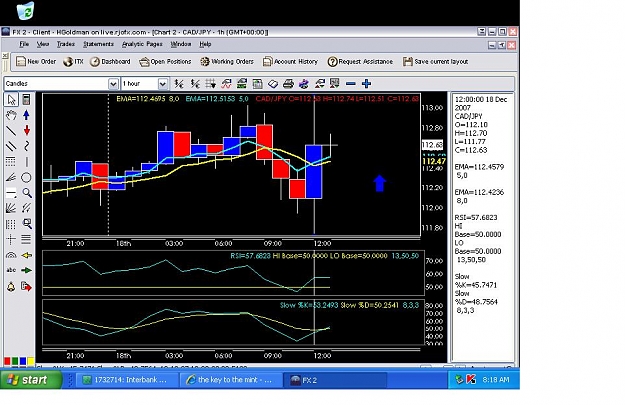Open the Analytic Pages menu
Image resolution: width=625 pixels, height=405 pixels.
coord(142,44)
